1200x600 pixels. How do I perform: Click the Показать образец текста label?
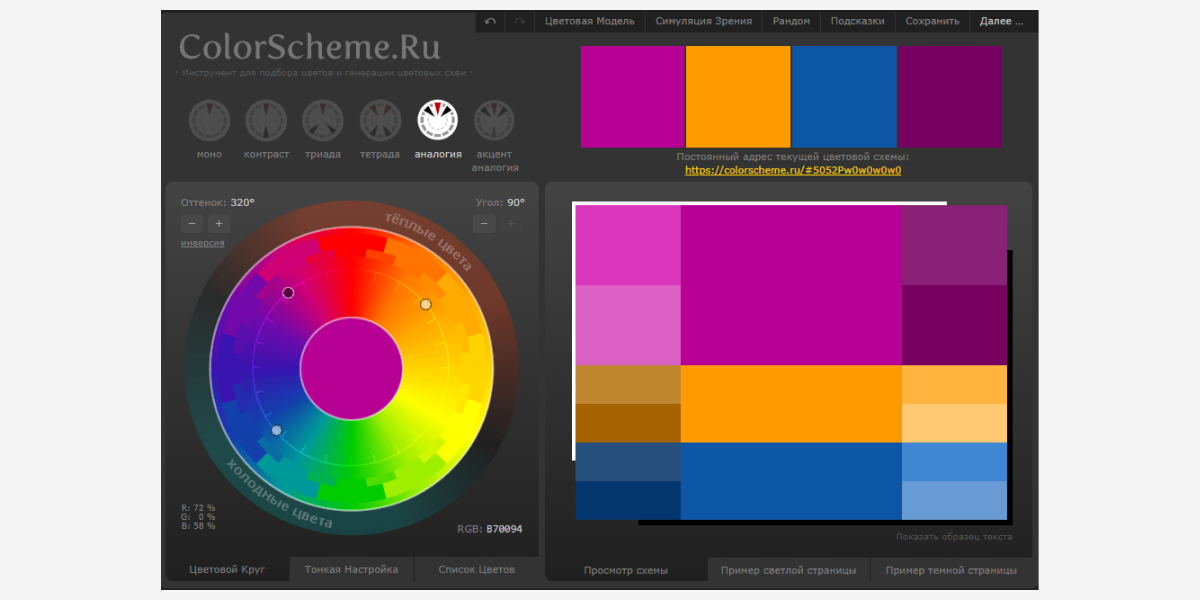(x=953, y=537)
